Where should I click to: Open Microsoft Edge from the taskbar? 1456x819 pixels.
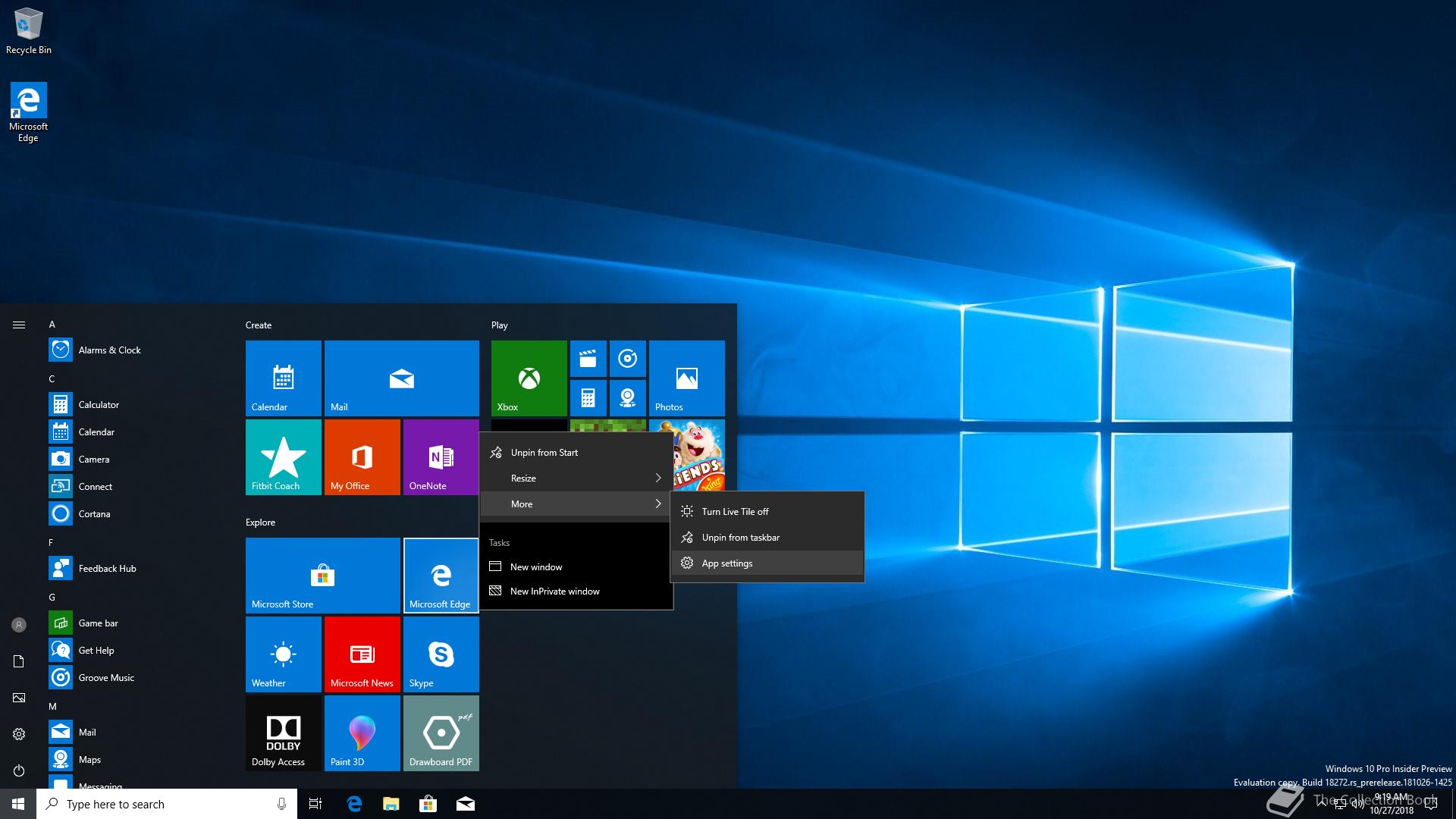354,804
